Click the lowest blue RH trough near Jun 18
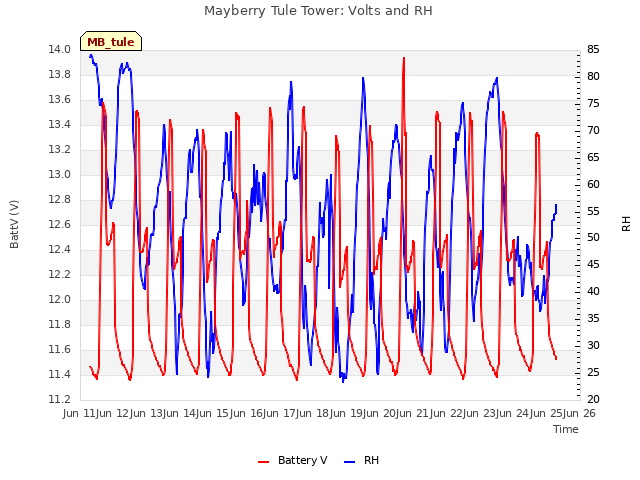This screenshot has height=480, width=640. (343, 381)
